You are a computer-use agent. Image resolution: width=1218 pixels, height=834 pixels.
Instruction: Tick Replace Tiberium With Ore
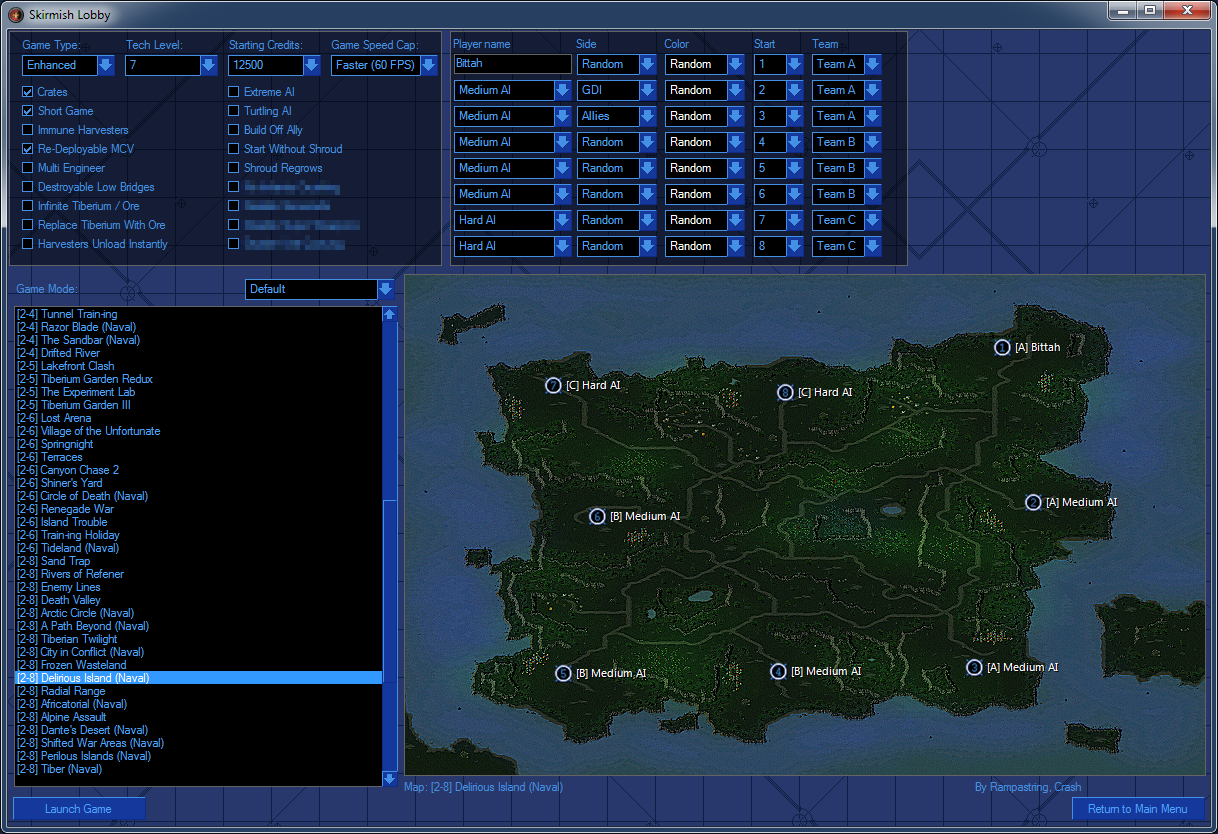(x=28, y=225)
